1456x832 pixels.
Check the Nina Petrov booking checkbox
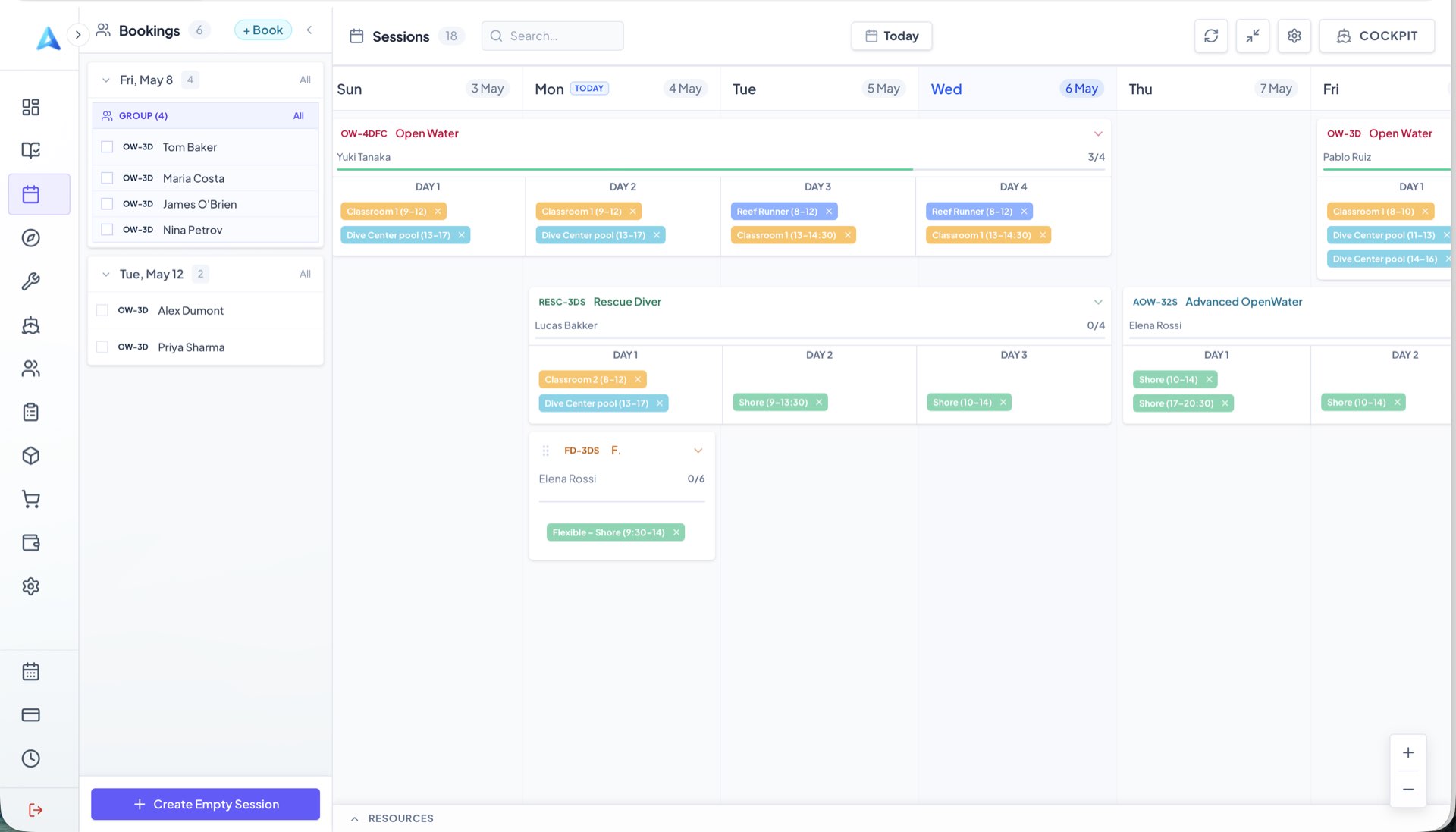tap(107, 229)
